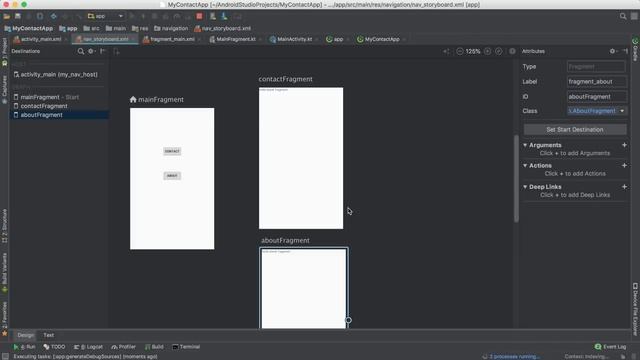Viewport: 640px width, 360px height.
Task: Open the Build tool window
Action: pyautogui.click(x=154, y=347)
